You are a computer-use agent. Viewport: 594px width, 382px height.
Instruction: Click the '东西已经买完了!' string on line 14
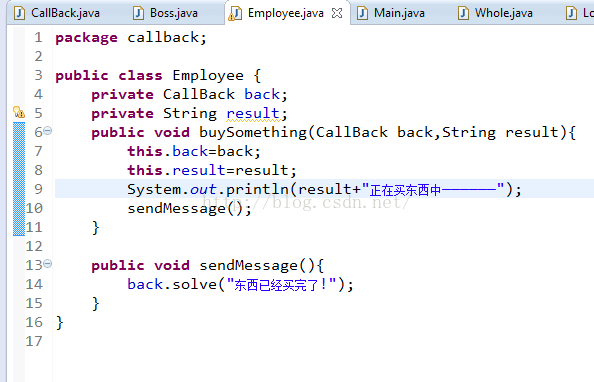click(x=281, y=284)
